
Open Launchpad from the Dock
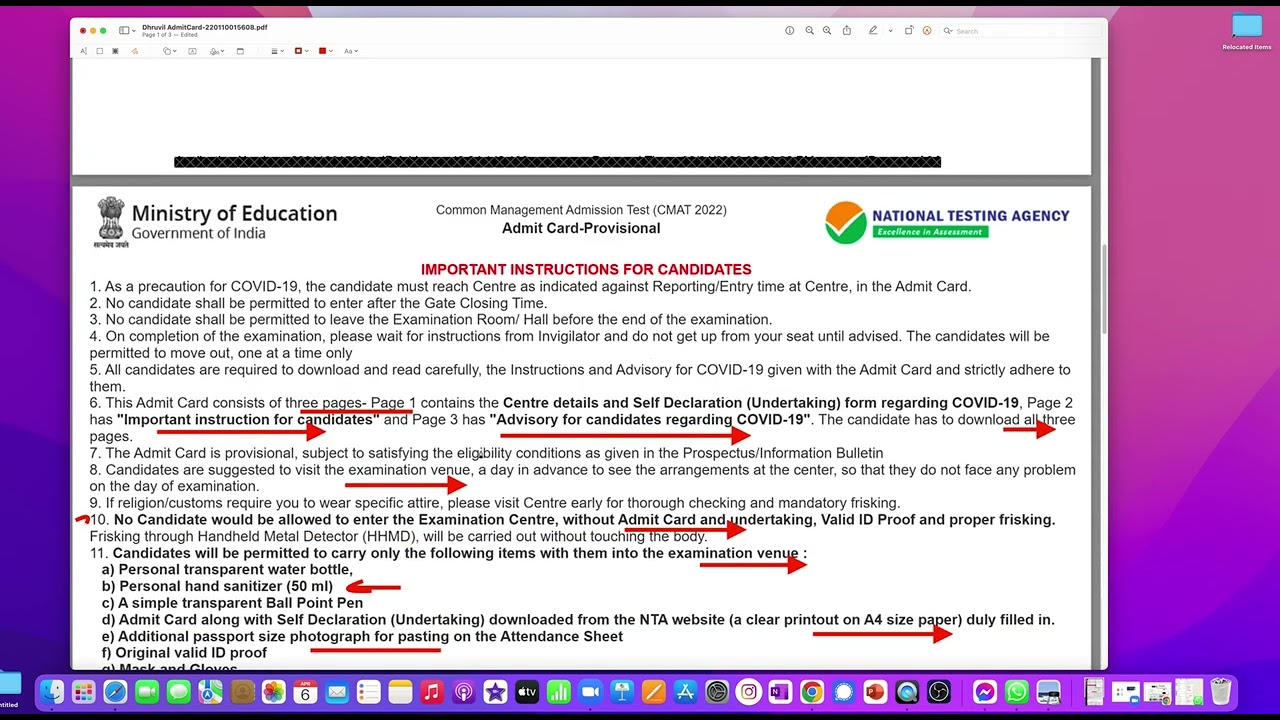83,692
